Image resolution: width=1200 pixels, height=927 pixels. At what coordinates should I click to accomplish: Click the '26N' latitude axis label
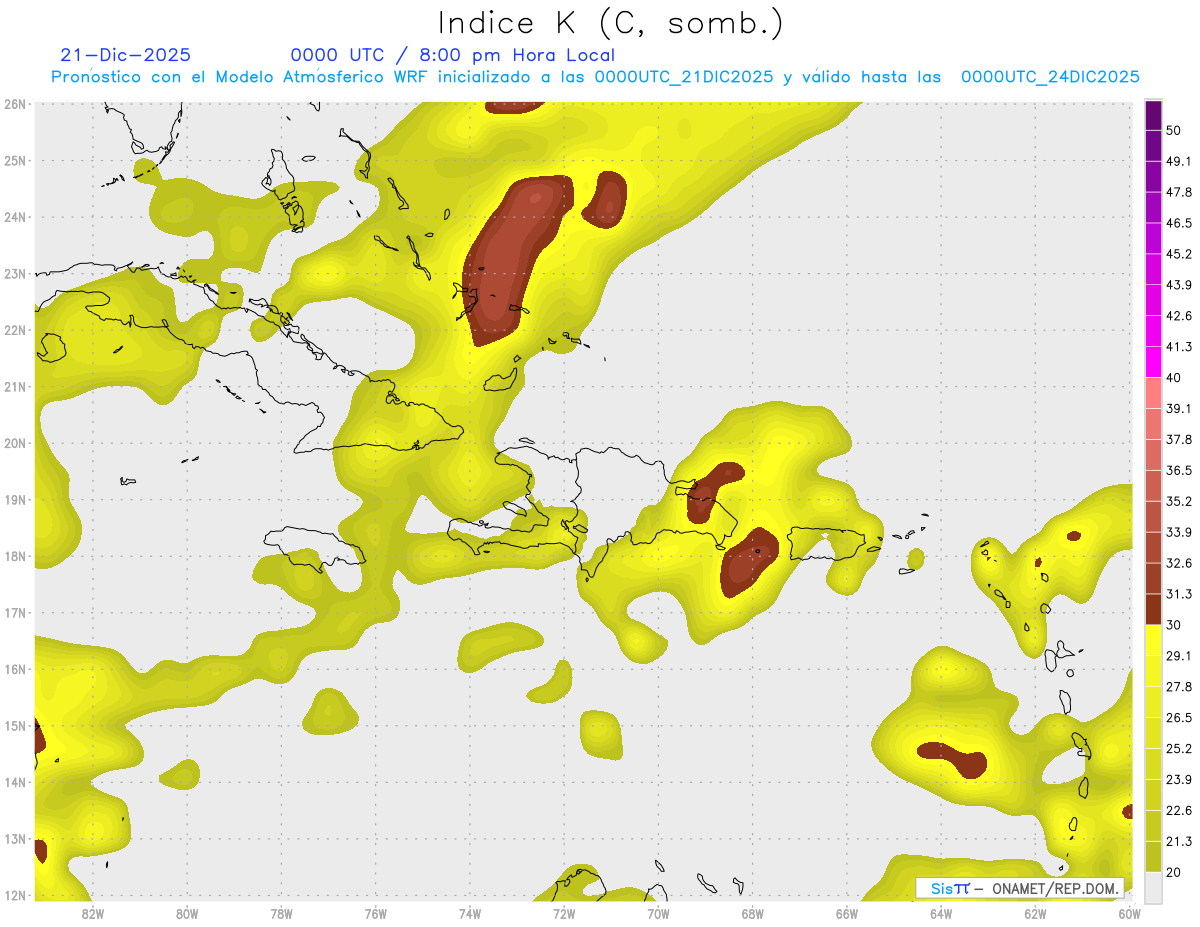[15, 104]
